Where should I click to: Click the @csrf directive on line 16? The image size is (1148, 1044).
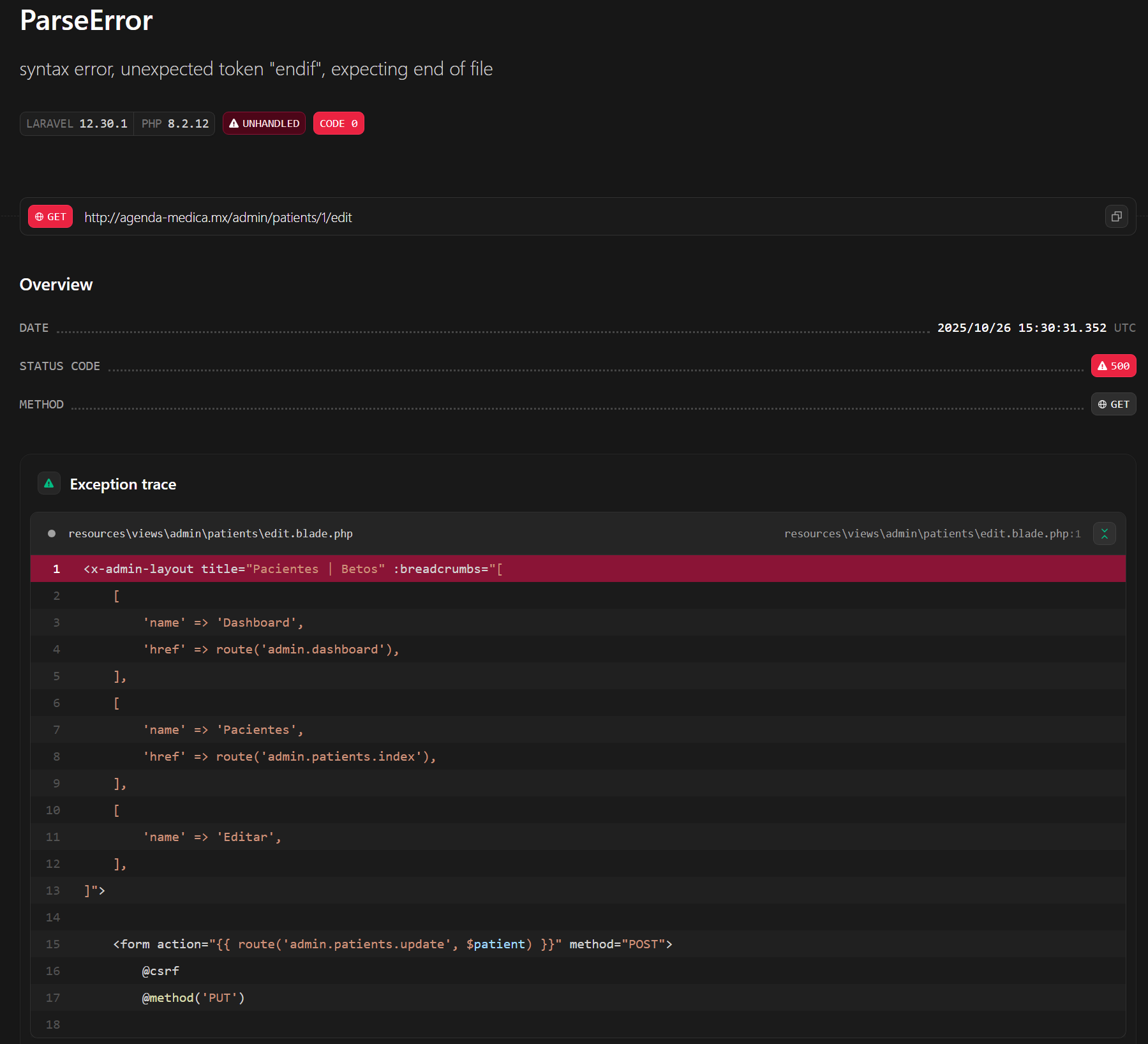(x=160, y=971)
